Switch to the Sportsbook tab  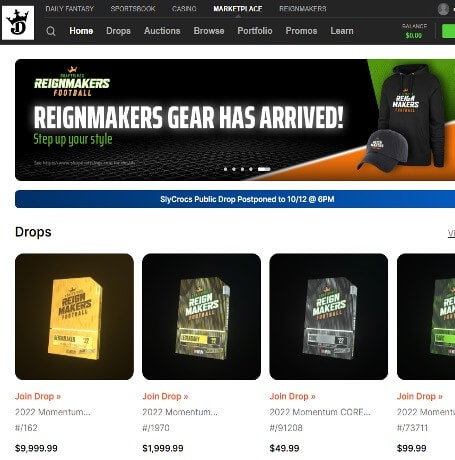pyautogui.click(x=133, y=9)
